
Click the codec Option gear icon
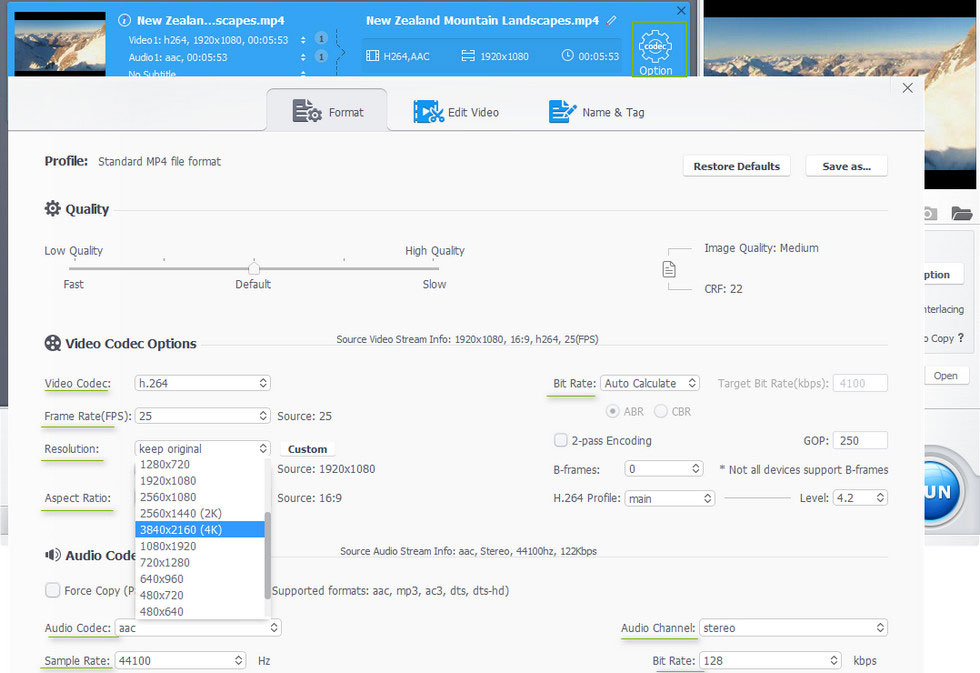(656, 48)
